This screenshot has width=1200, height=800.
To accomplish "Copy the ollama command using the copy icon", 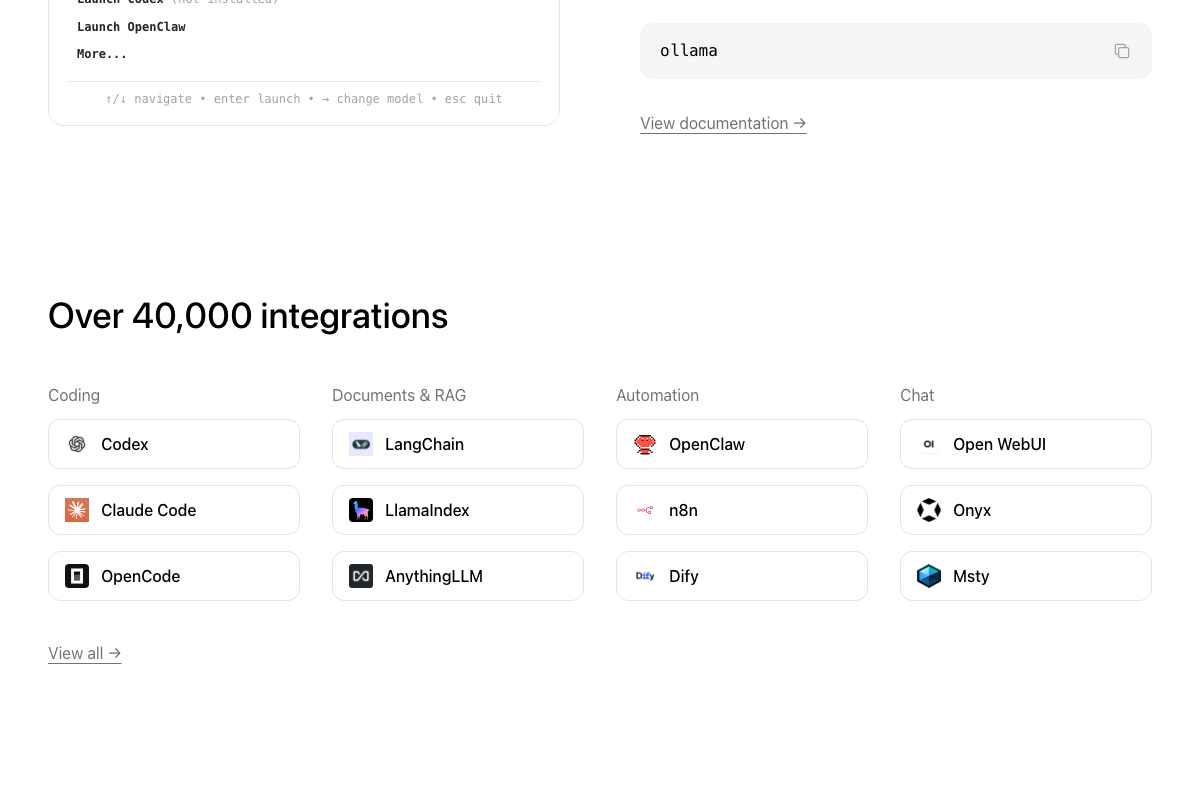I will pos(1121,50).
